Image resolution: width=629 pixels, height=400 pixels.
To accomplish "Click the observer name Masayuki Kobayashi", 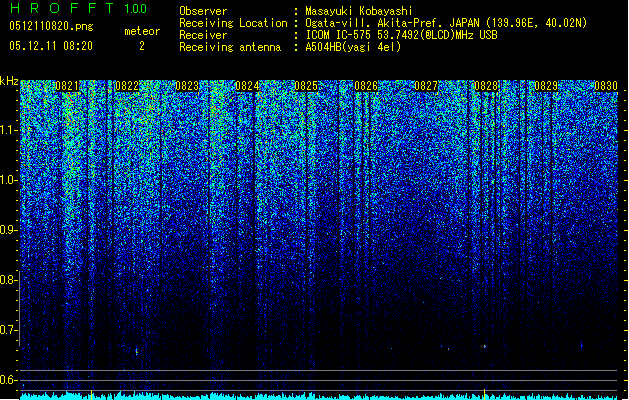I will tap(359, 11).
